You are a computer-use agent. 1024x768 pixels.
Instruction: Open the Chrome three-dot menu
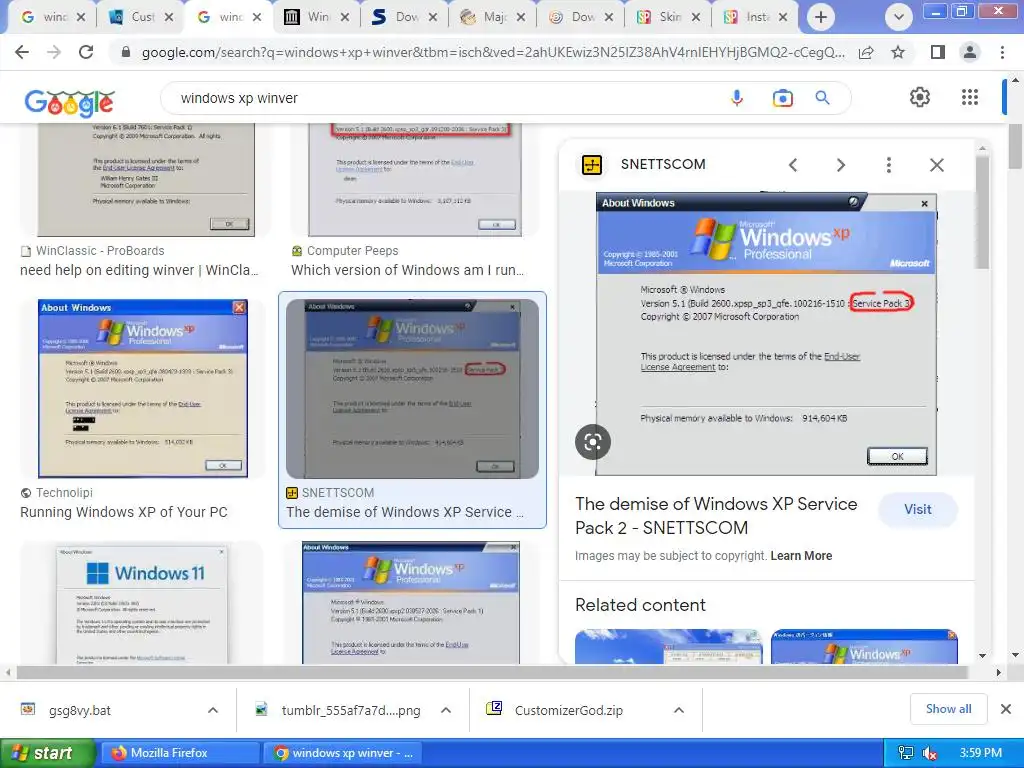1002,52
